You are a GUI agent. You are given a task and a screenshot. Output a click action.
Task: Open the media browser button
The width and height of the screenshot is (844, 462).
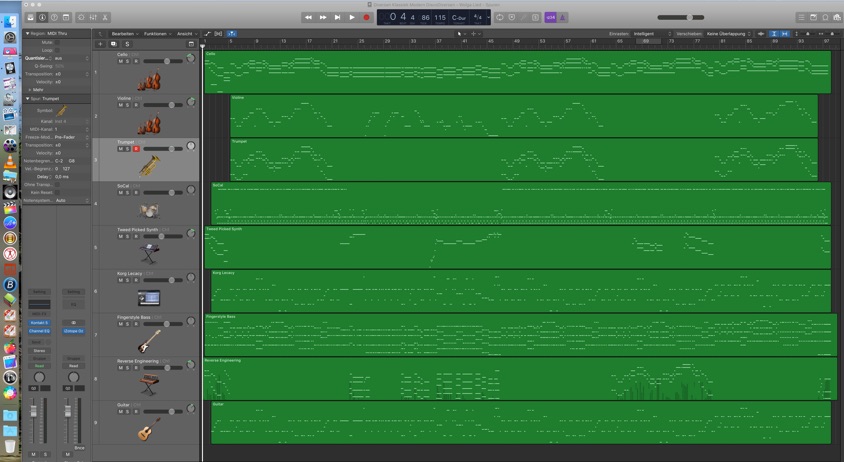(837, 17)
